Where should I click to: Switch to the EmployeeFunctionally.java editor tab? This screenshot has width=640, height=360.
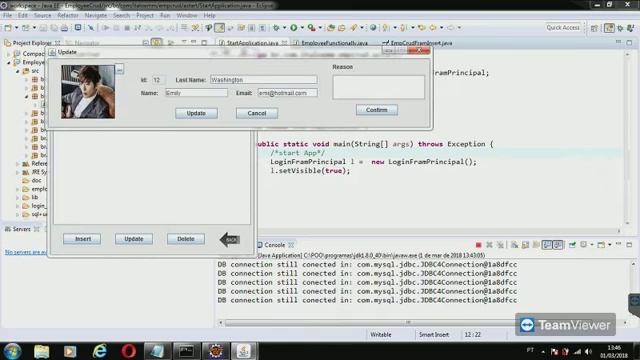click(x=334, y=43)
